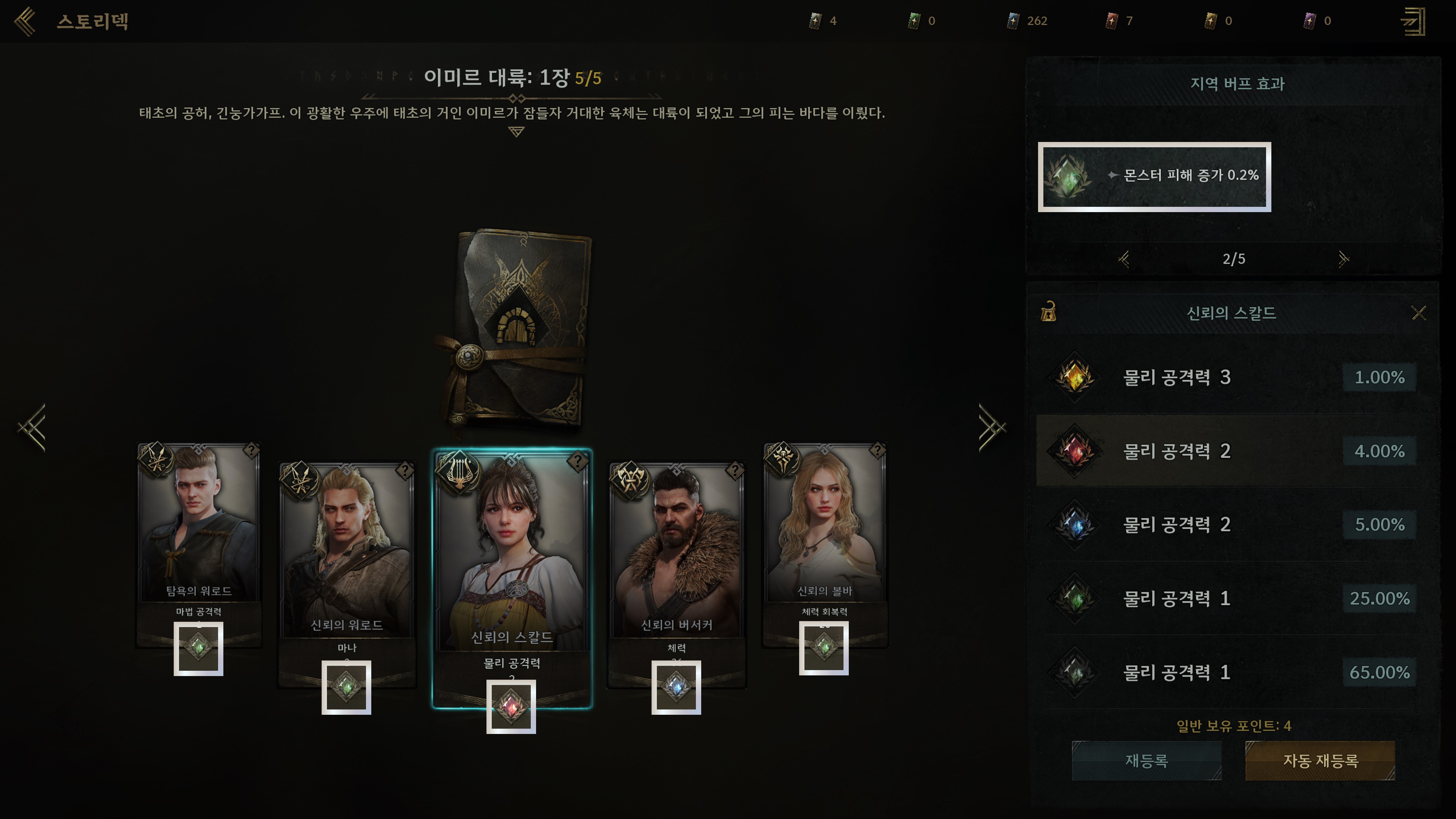Select the yellow gem 물리 공격력 3 row
The image size is (1456, 819).
1232,377
